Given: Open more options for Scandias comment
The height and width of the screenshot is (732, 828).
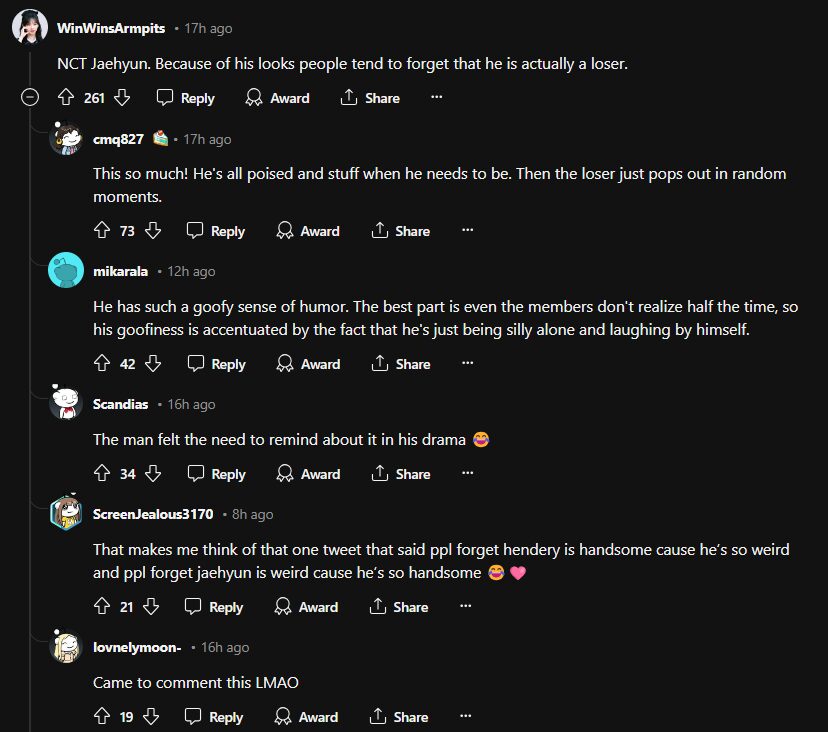Looking at the screenshot, I should click(x=467, y=474).
